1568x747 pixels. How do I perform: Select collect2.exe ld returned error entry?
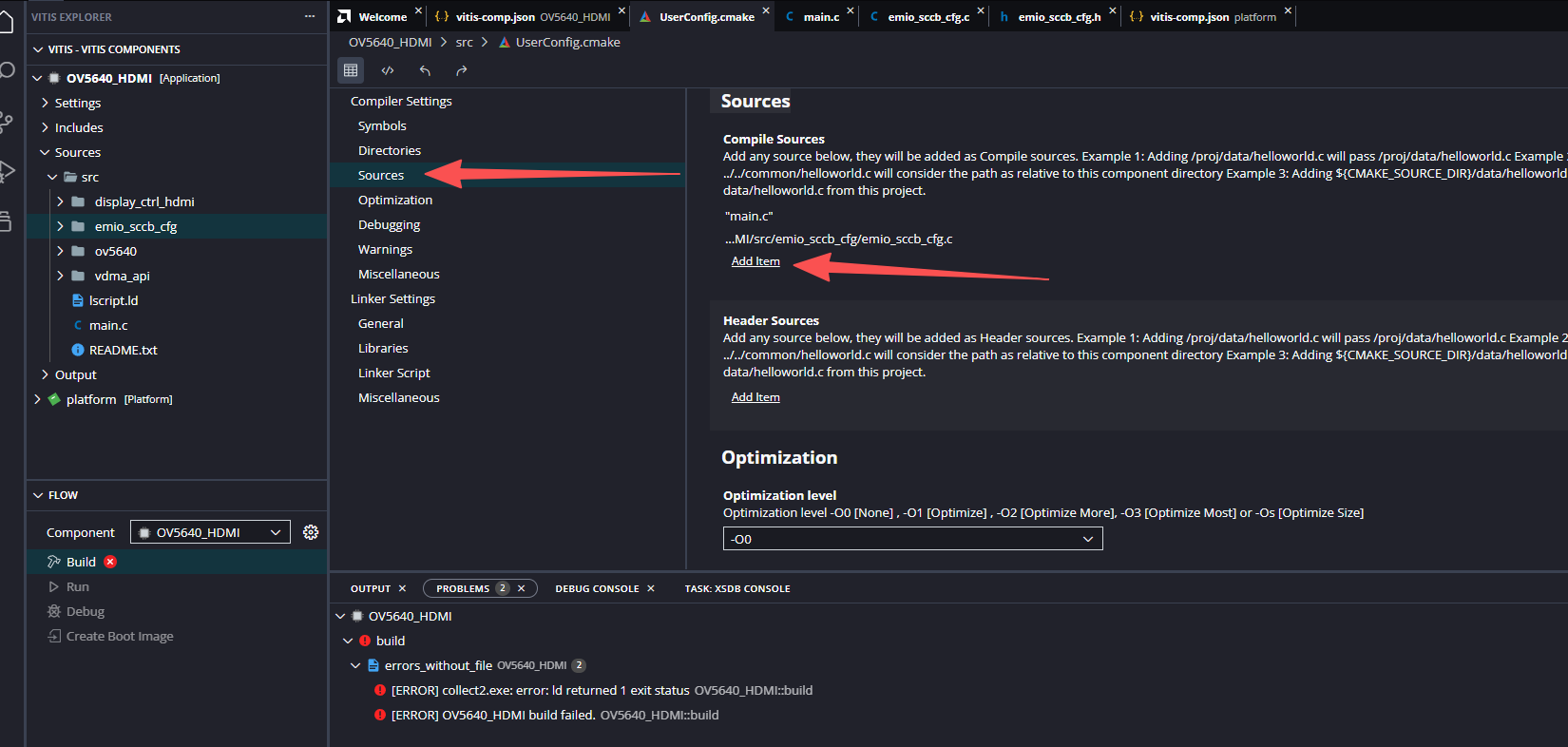(x=602, y=690)
